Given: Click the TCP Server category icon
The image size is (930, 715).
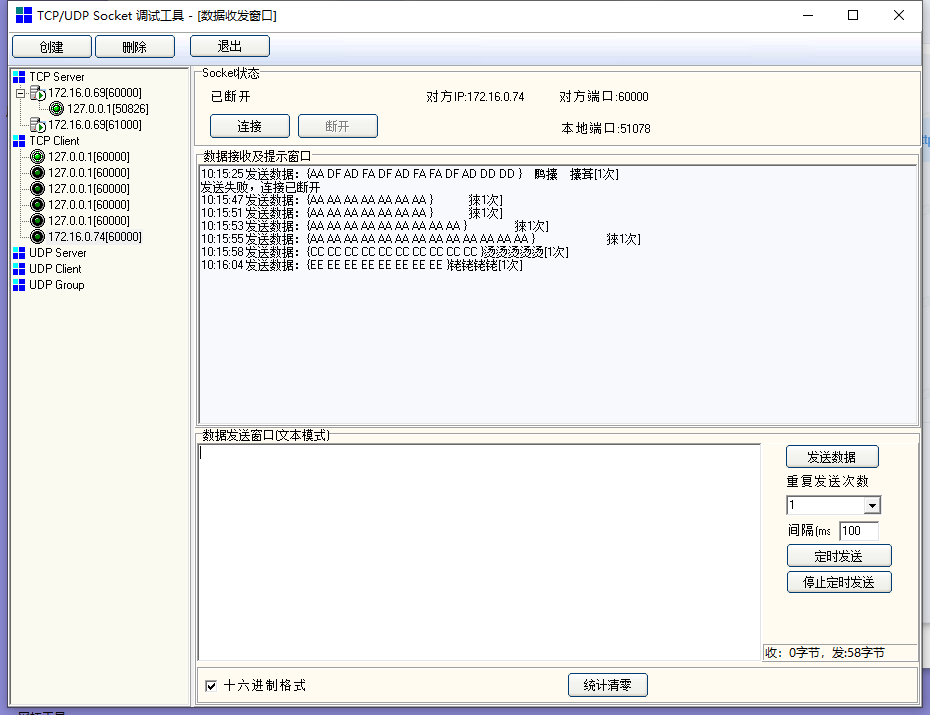Looking at the screenshot, I should 19,77.
